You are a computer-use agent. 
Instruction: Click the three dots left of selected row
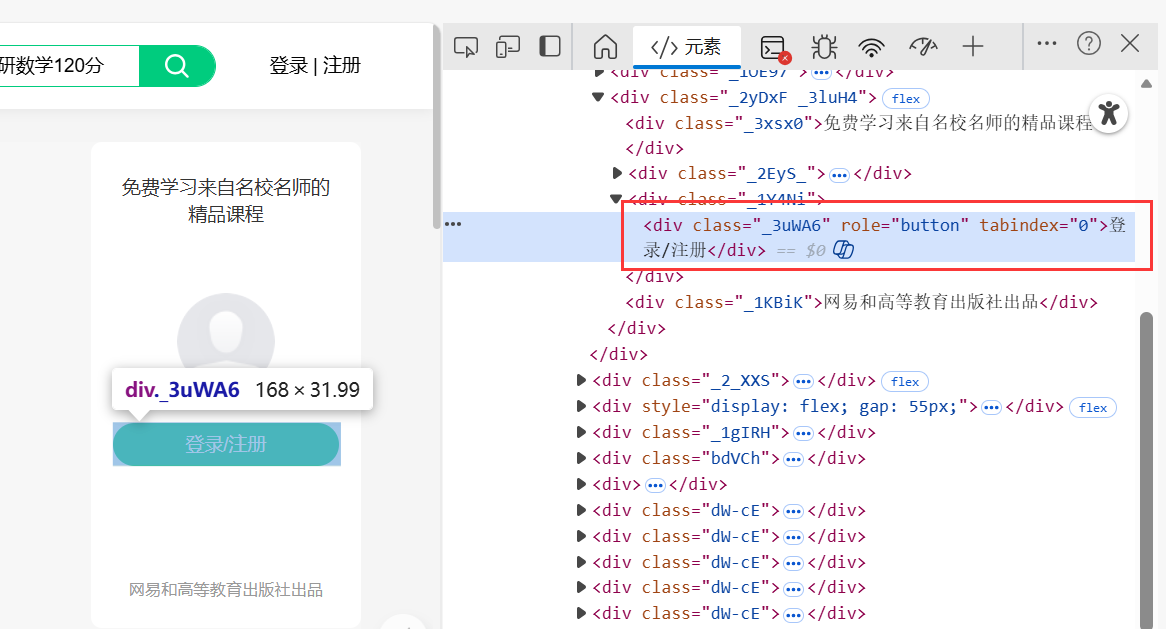(453, 224)
